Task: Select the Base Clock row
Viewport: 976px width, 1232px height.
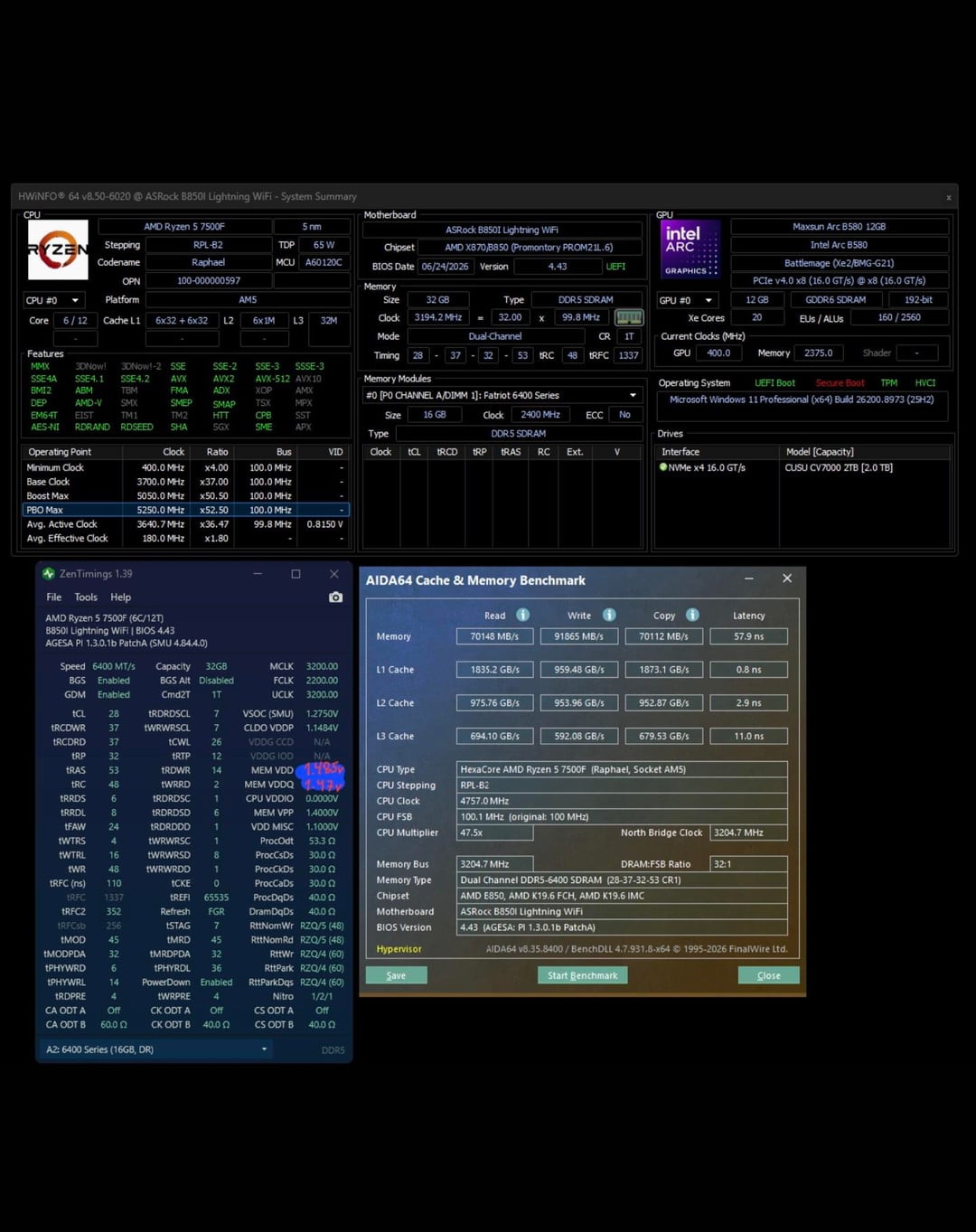Action: point(185,482)
